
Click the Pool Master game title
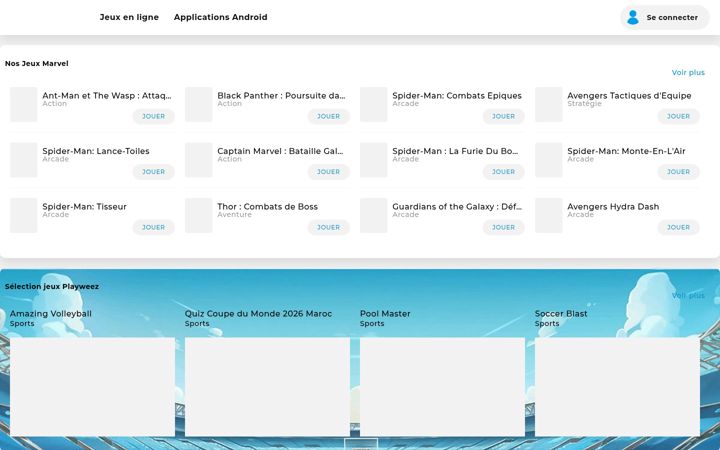click(x=385, y=314)
